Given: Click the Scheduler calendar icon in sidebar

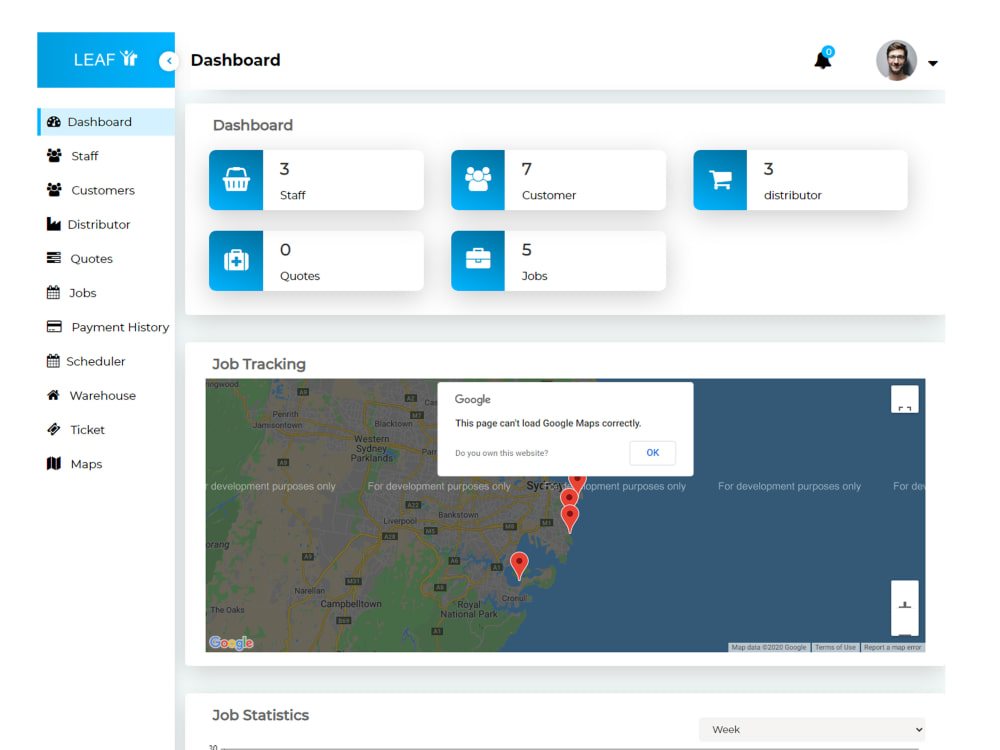Looking at the screenshot, I should (x=54, y=361).
